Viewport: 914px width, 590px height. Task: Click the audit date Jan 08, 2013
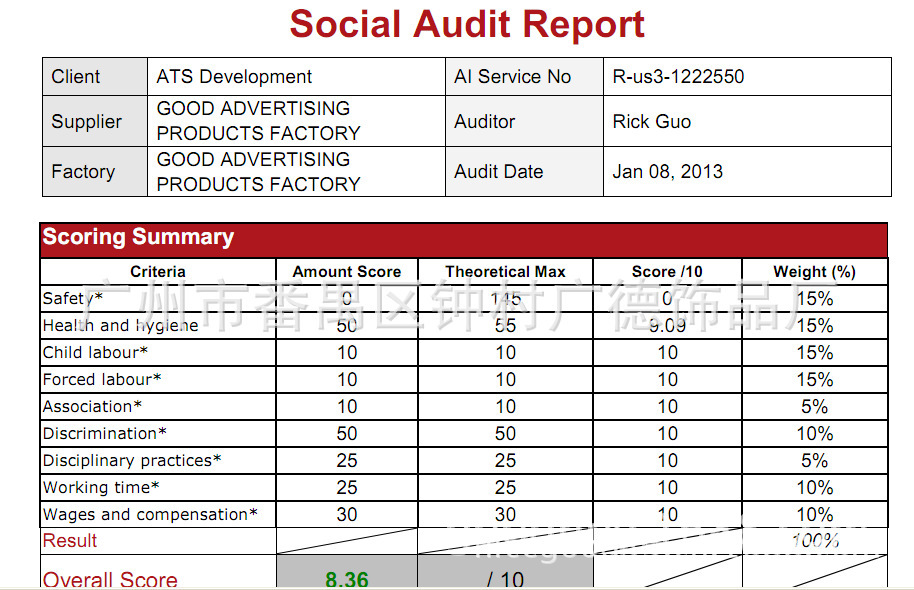pyautogui.click(x=667, y=172)
